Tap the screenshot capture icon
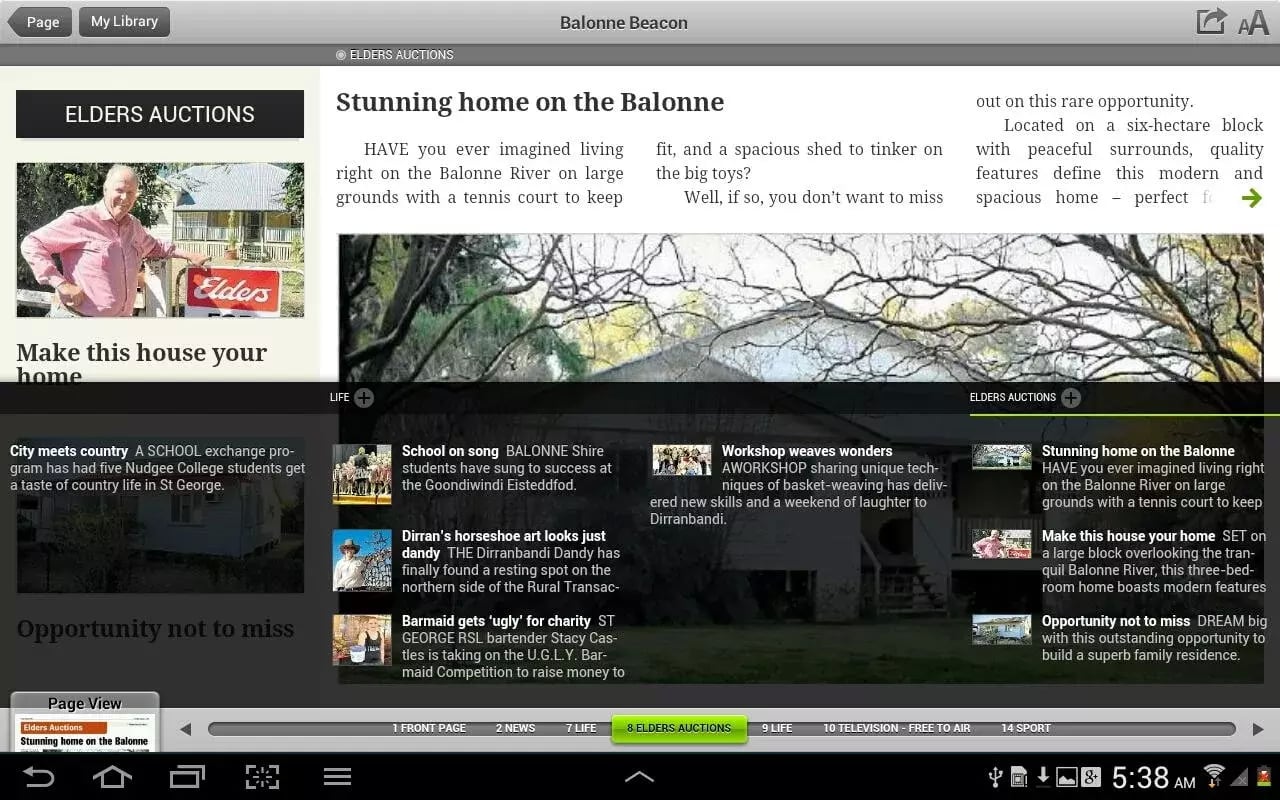 point(262,776)
